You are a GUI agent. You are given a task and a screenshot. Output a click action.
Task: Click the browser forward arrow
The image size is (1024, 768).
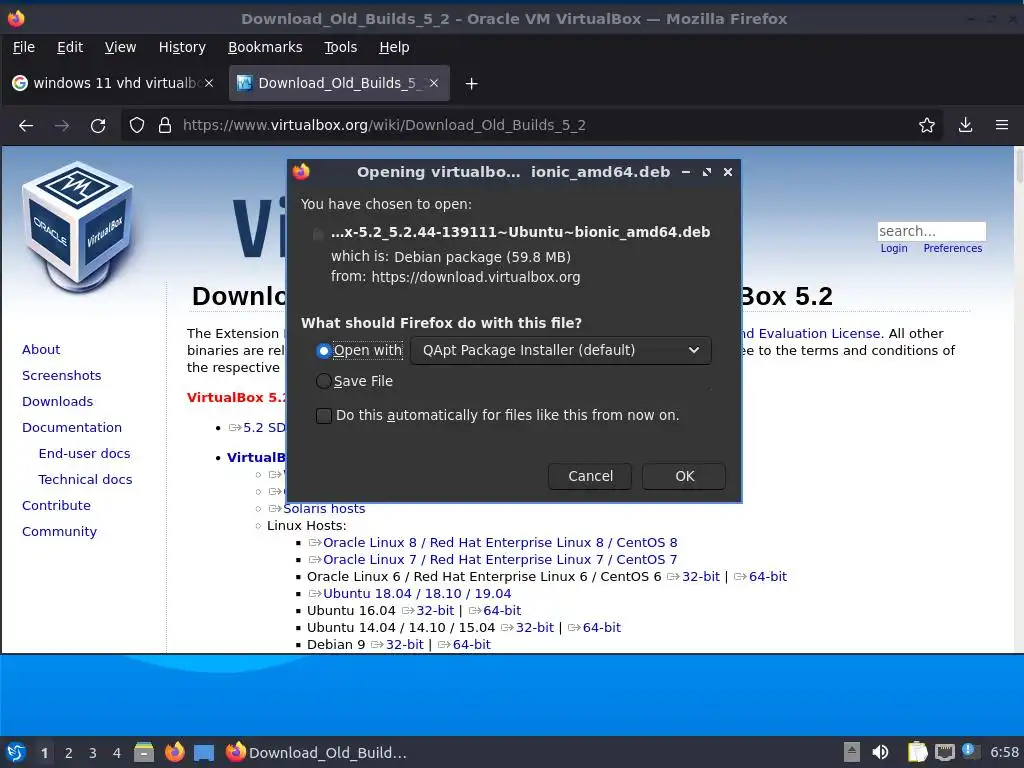click(62, 125)
